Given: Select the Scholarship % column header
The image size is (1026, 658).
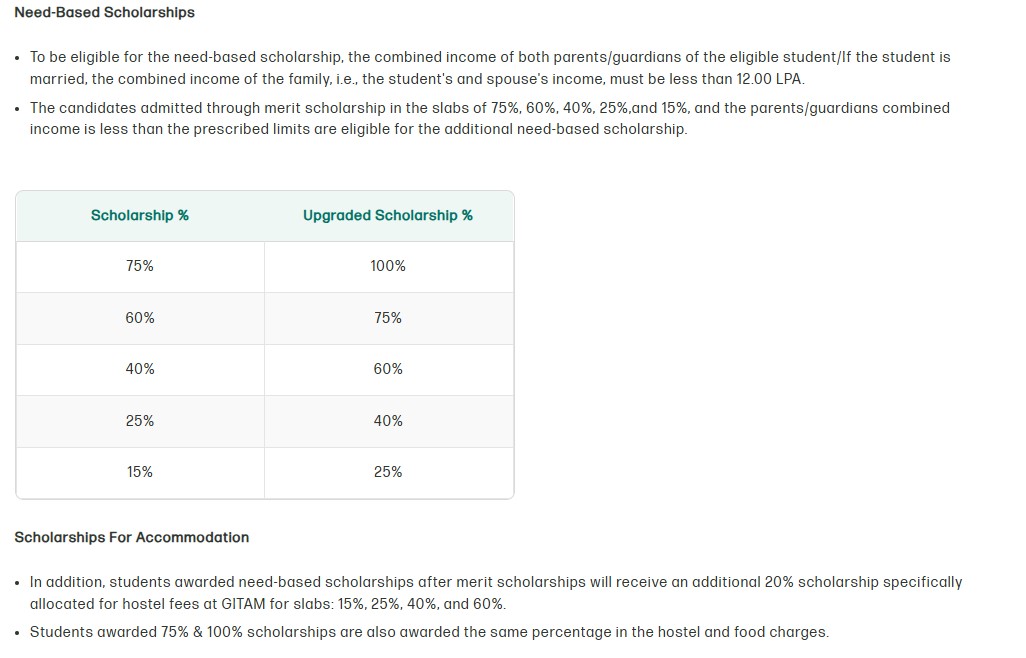Looking at the screenshot, I should tap(140, 216).
